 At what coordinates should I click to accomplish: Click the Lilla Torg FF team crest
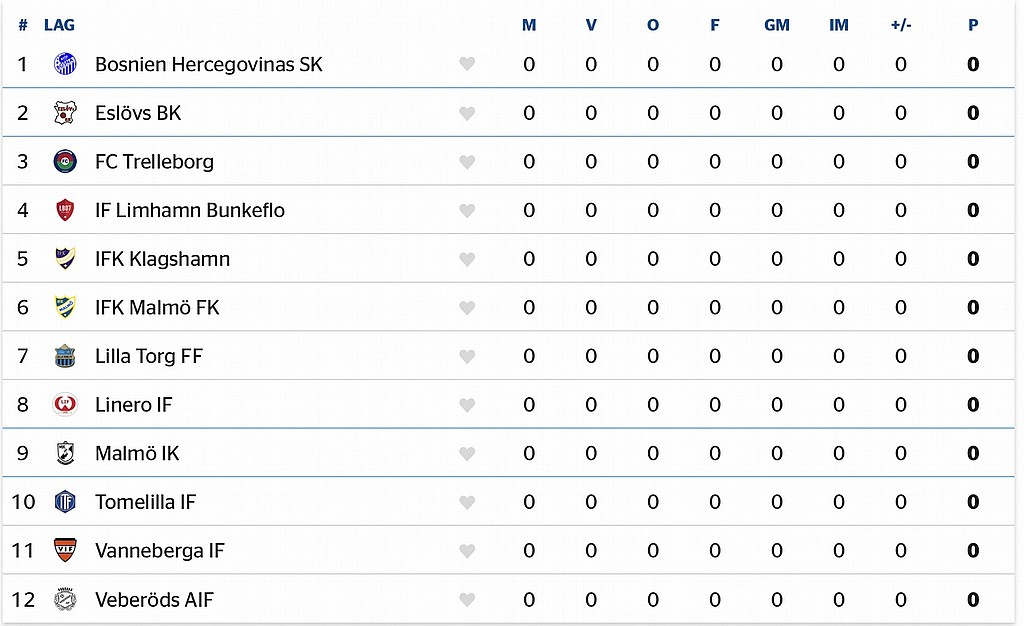point(65,356)
